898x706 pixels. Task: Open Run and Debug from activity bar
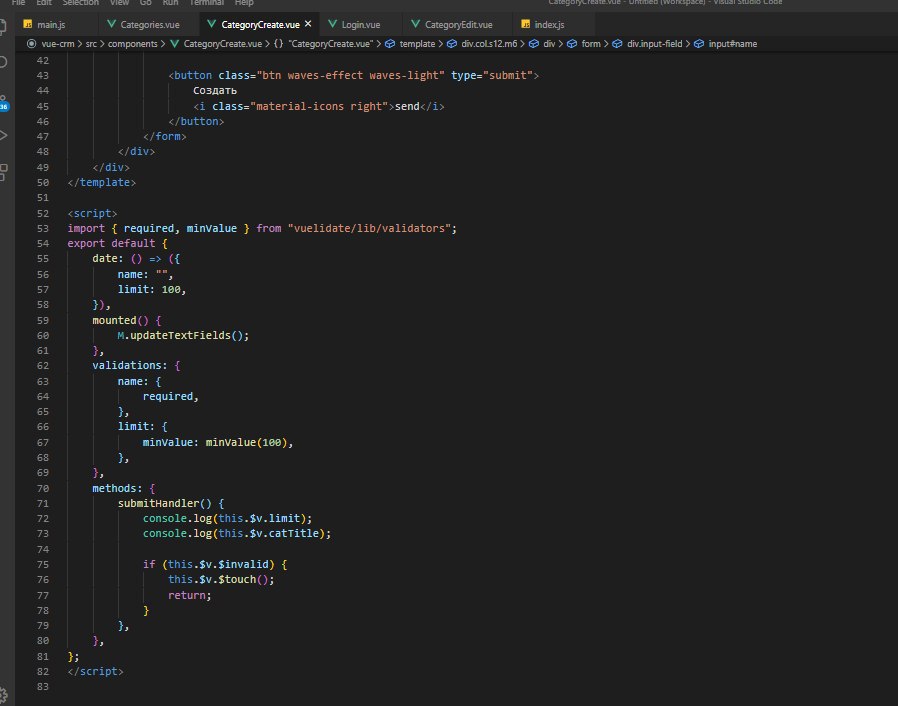[x=3, y=135]
